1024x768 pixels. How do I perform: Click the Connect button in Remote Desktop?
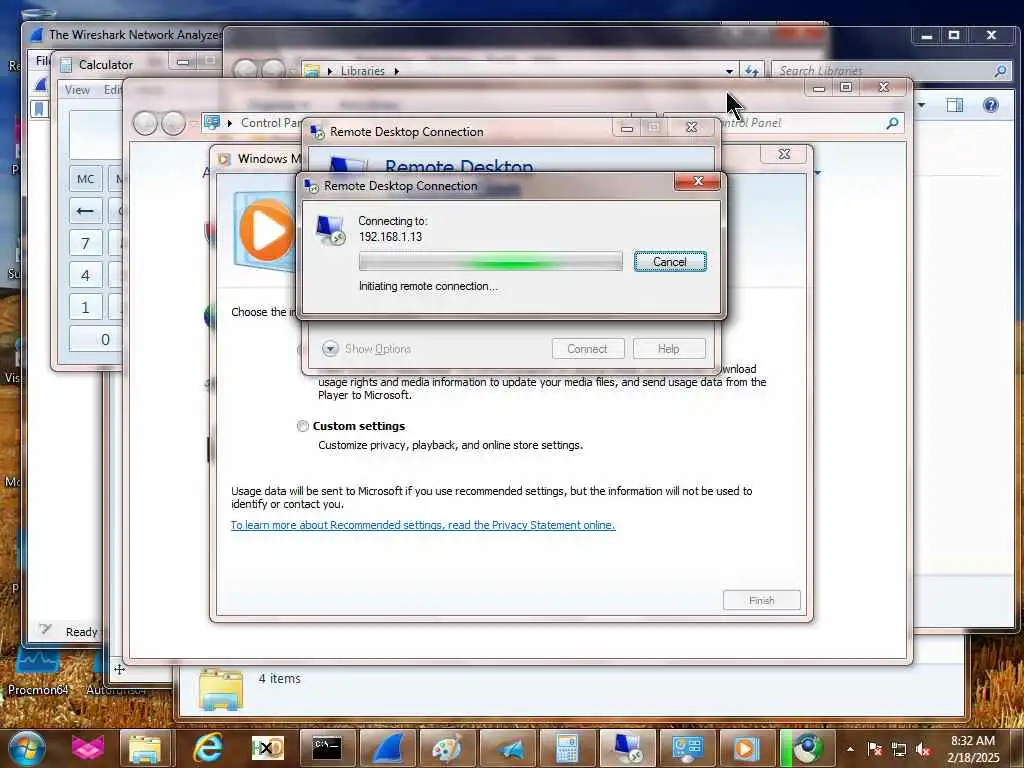(587, 349)
